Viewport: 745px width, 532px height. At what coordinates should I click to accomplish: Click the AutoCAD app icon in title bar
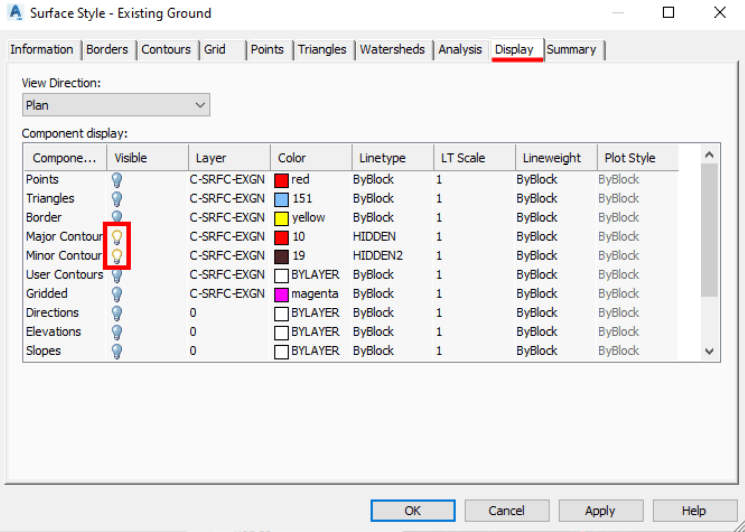pyautogui.click(x=16, y=13)
